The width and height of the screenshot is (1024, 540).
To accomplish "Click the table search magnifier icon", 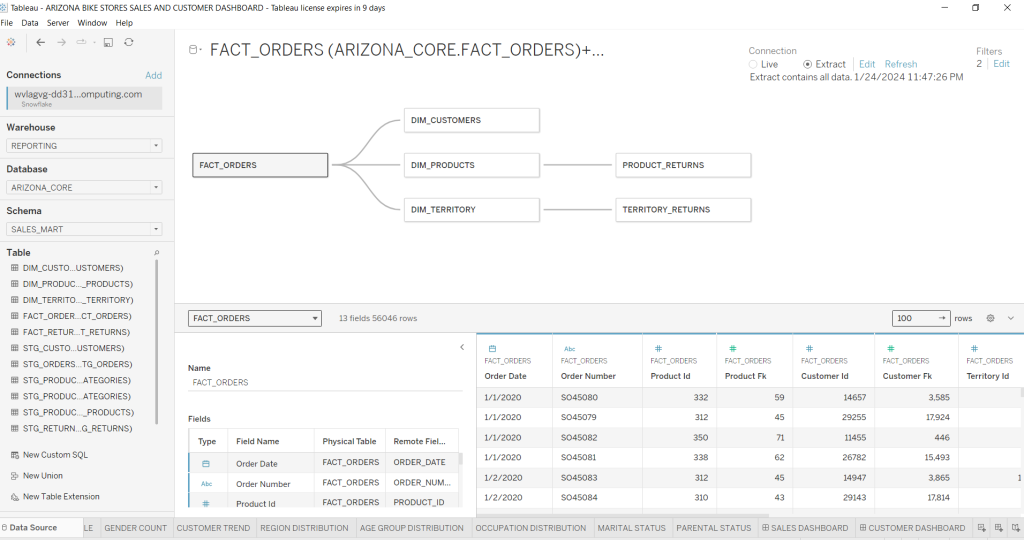I will (156, 253).
